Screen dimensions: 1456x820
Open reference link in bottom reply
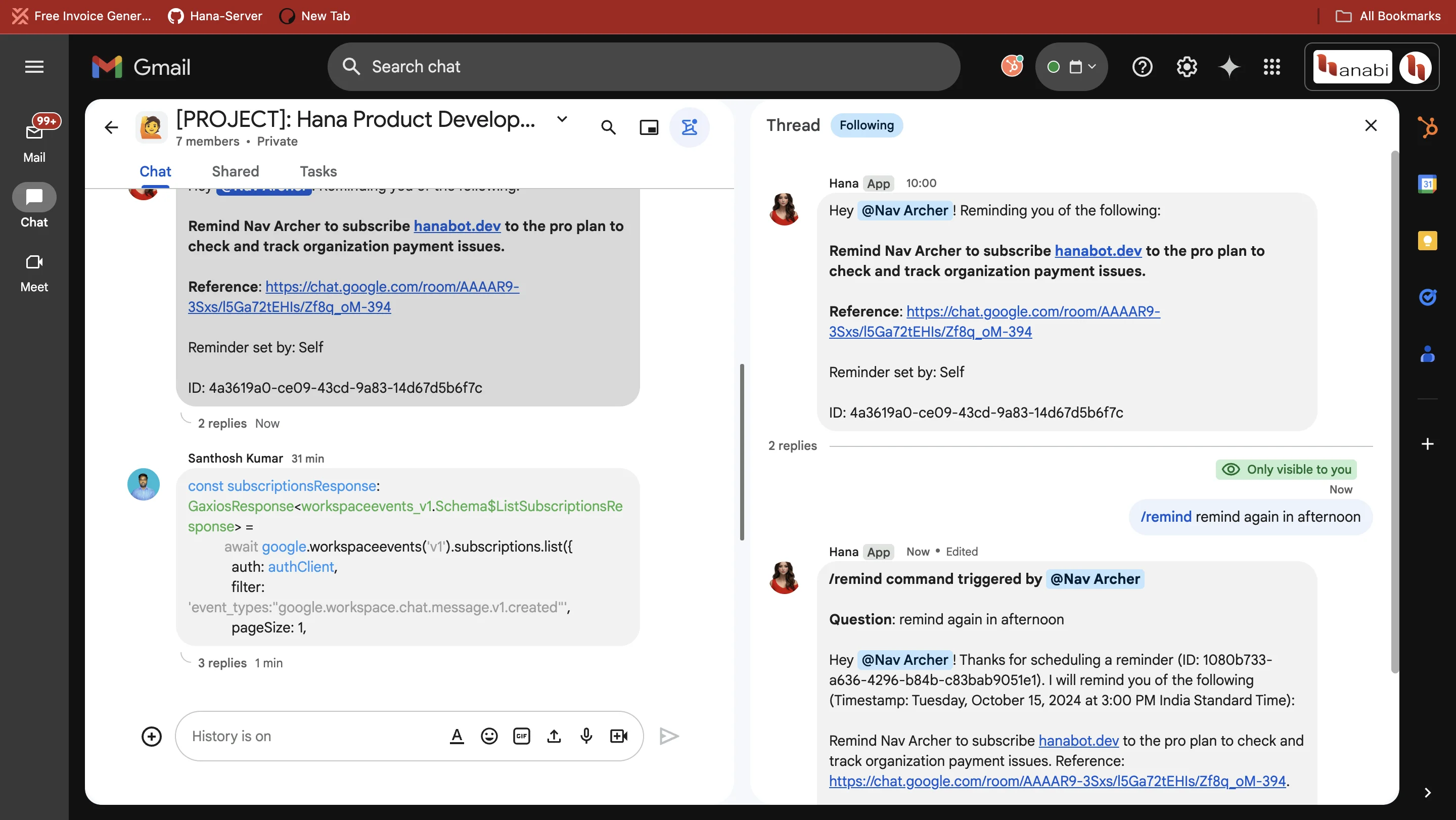click(1057, 782)
